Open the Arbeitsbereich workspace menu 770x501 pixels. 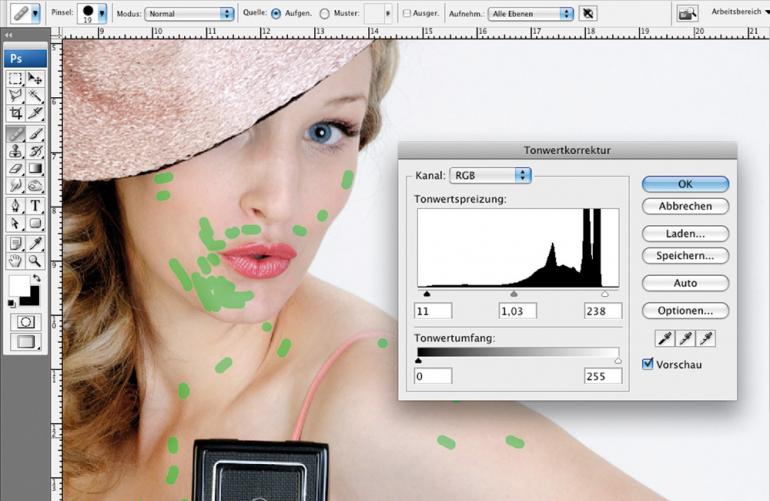pos(740,12)
